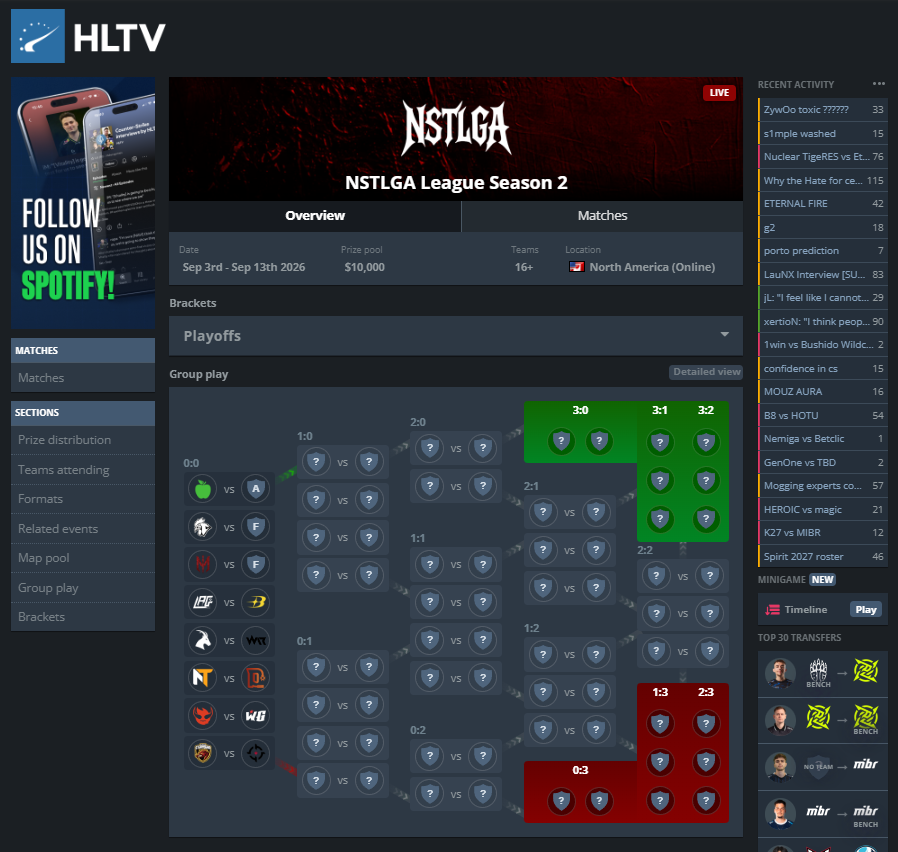This screenshot has height=852, width=898.
Task: Jump to the Map pool section
Action: click(x=82, y=558)
